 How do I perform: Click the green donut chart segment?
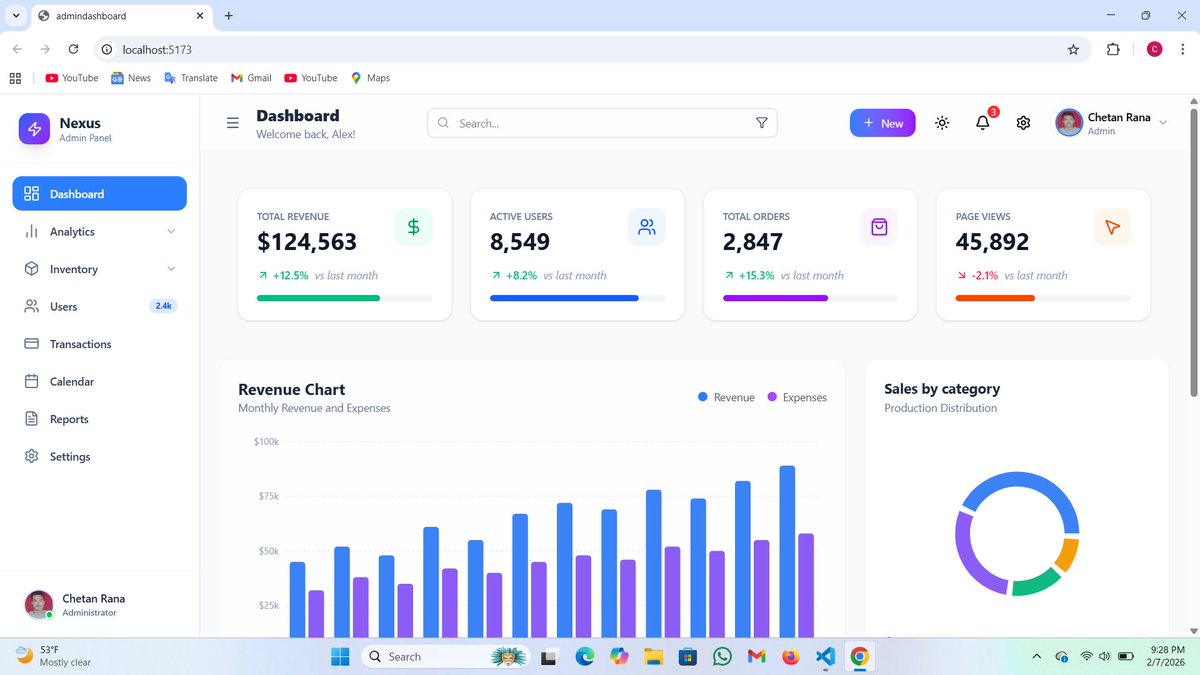pyautogui.click(x=1036, y=583)
